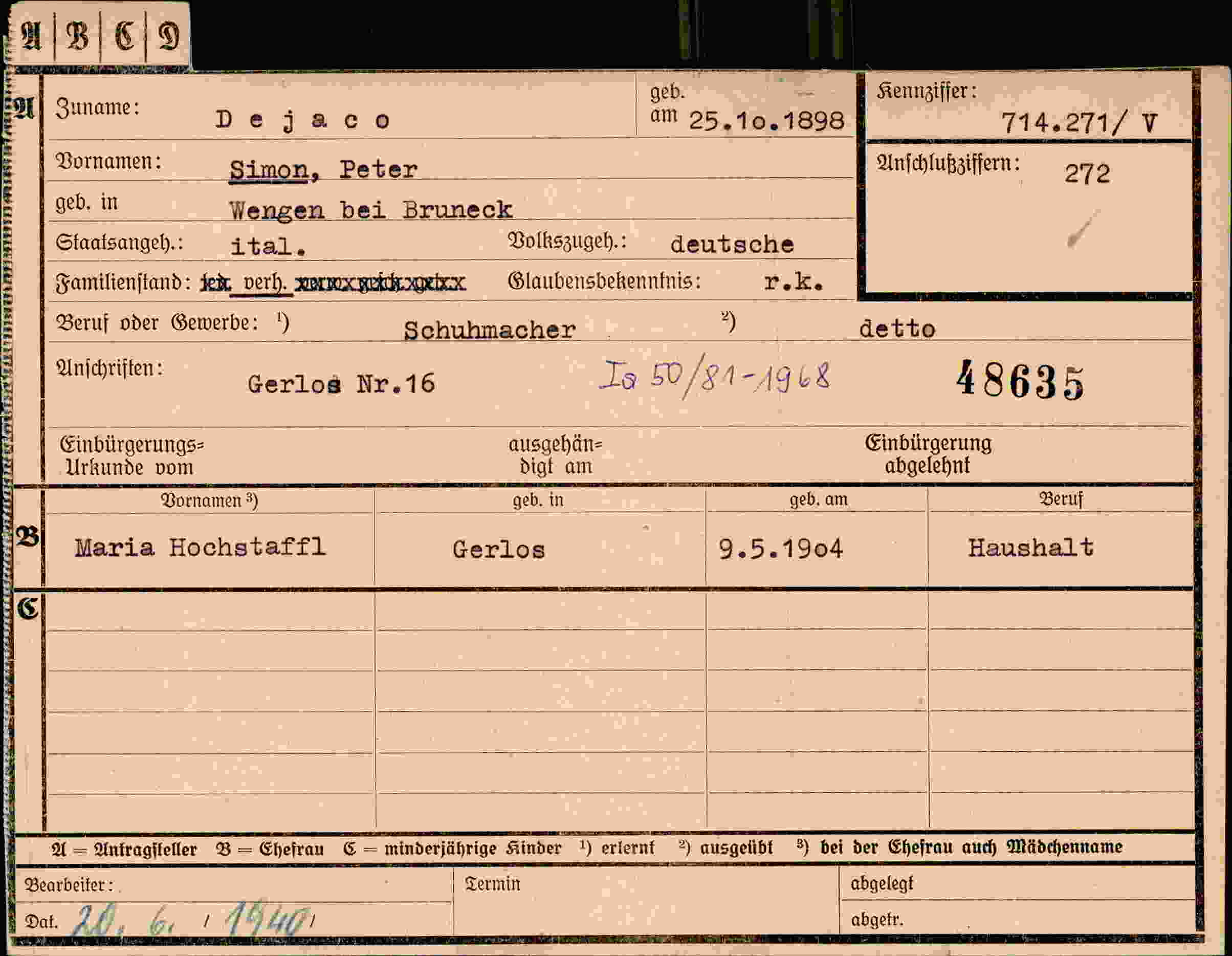This screenshot has height=956, width=1232.
Task: Select the wife's birth date '9.5.19o4'
Action: [781, 549]
